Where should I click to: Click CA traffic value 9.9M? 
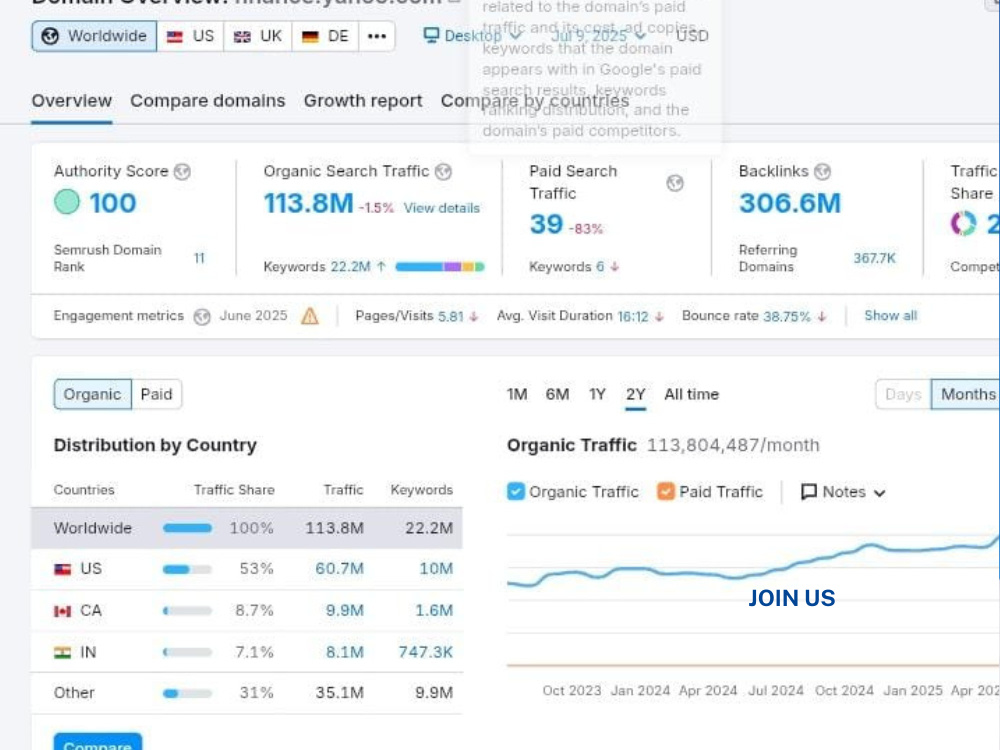[344, 610]
